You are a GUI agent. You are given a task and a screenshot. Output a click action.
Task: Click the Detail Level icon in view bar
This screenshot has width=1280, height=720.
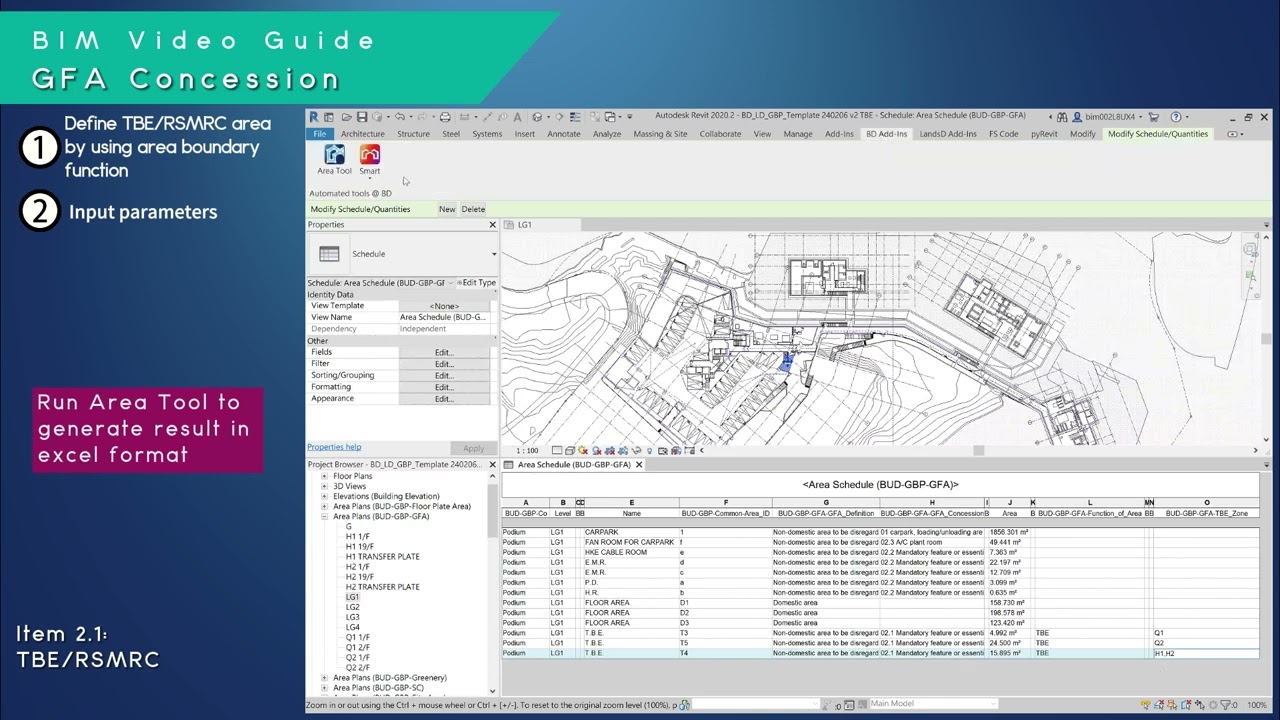(x=557, y=451)
